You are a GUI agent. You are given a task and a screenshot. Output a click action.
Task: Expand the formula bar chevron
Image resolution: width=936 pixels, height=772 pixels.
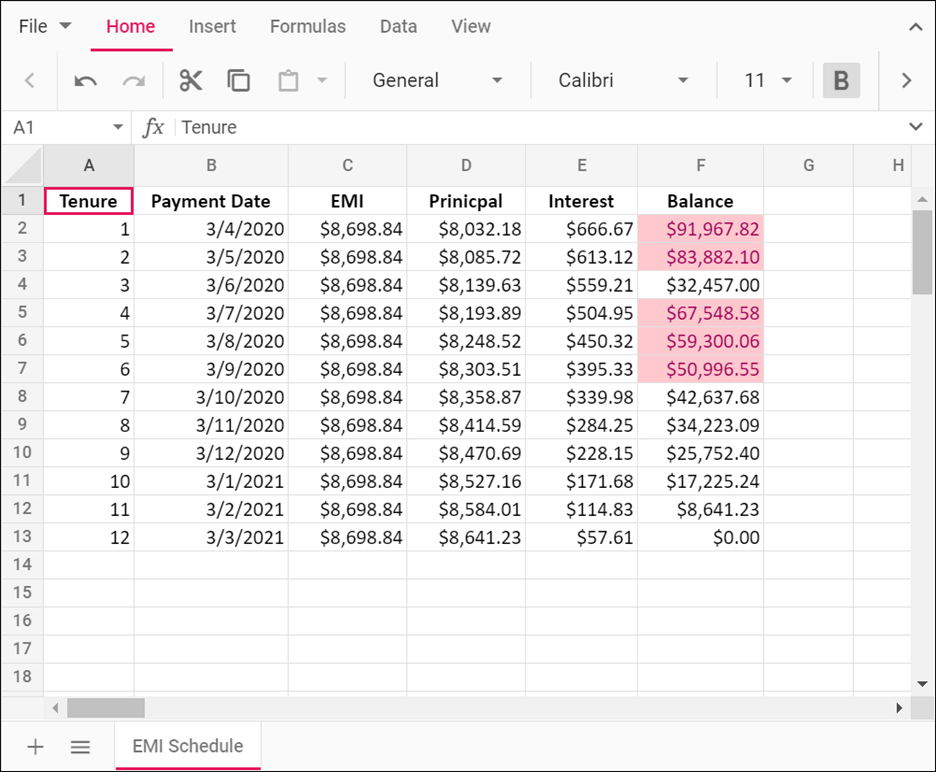pos(915,127)
